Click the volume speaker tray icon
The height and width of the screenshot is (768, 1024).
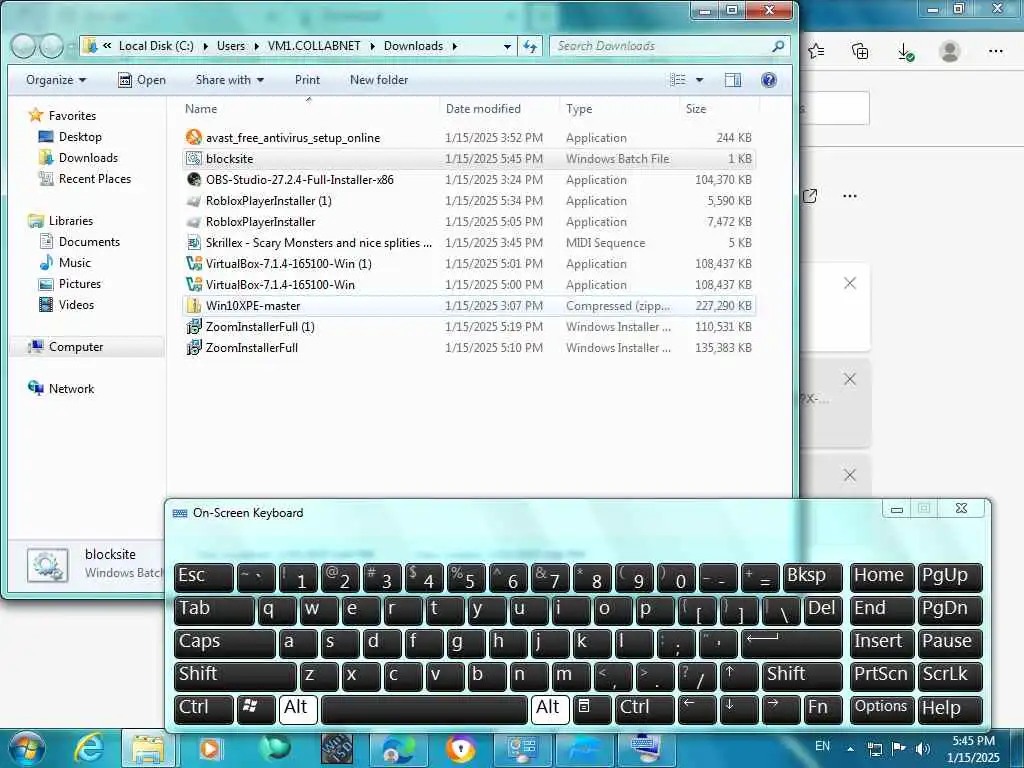click(922, 748)
